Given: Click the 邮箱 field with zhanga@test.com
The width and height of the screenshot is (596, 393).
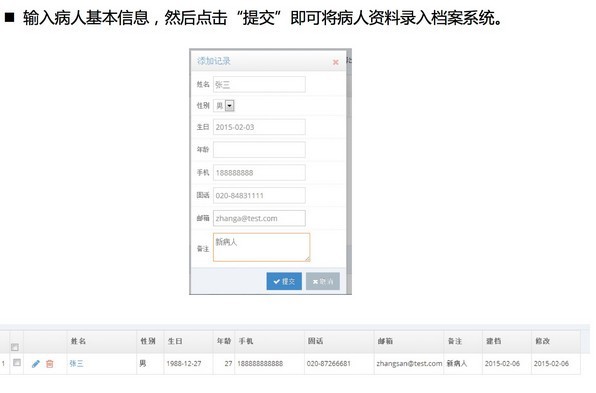Looking at the screenshot, I should [259, 218].
